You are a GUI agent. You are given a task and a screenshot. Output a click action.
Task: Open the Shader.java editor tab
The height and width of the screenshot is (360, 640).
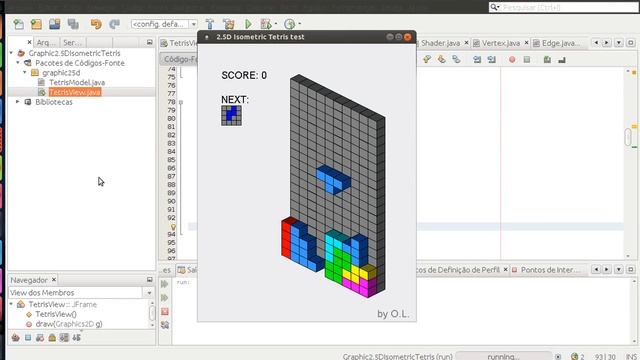coord(440,43)
